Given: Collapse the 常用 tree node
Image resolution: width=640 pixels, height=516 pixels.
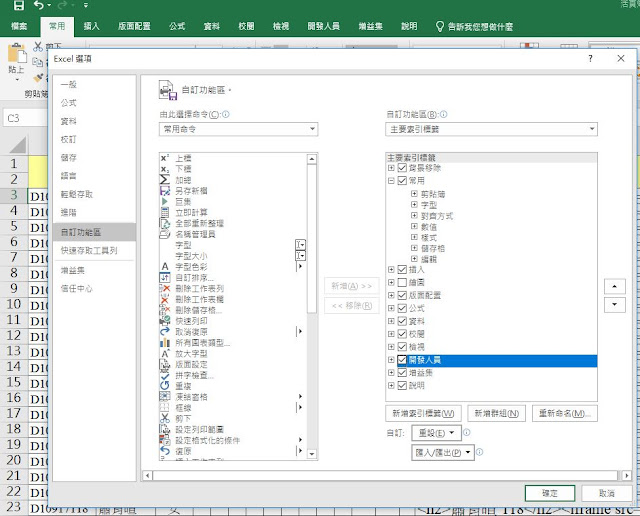Looking at the screenshot, I should 391,180.
